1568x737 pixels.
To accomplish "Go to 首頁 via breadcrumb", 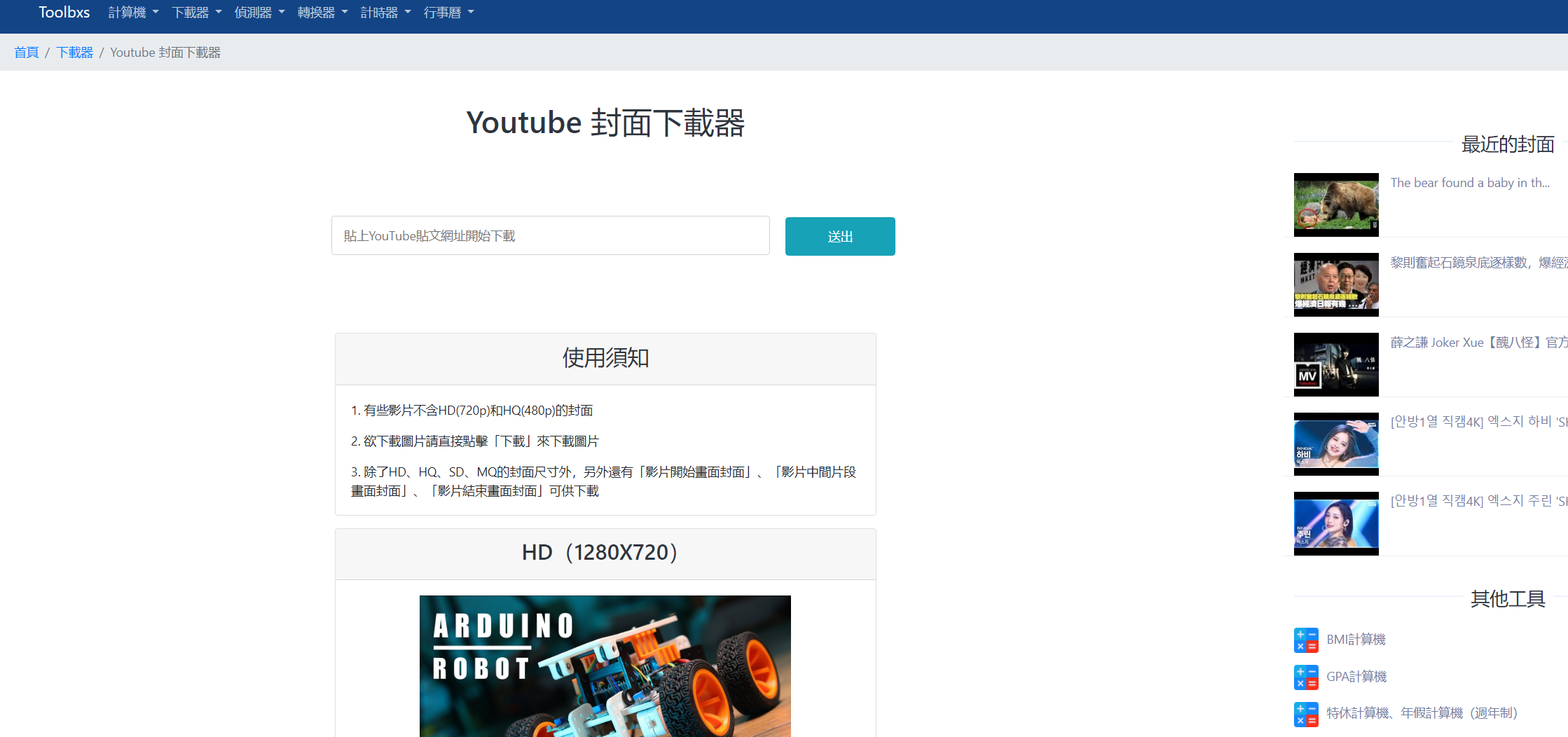I will point(26,52).
